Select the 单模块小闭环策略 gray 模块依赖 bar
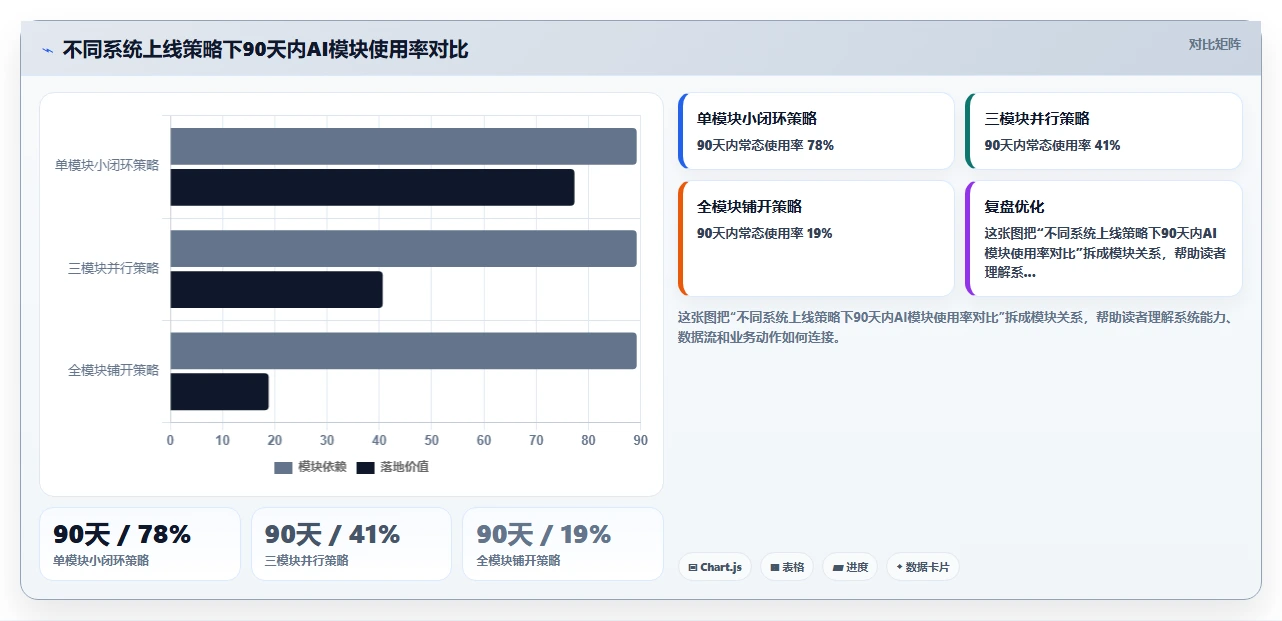1282x621 pixels. click(403, 146)
